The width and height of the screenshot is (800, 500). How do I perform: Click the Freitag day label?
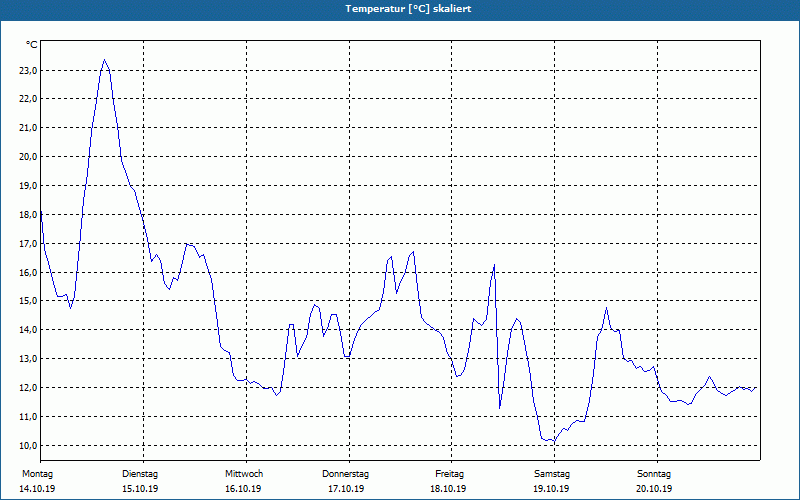[x=449, y=474]
